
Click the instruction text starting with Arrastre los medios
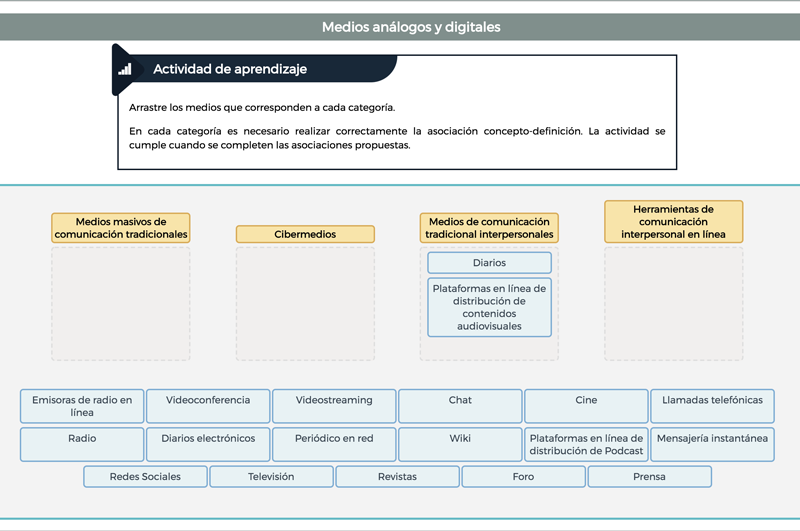point(262,108)
